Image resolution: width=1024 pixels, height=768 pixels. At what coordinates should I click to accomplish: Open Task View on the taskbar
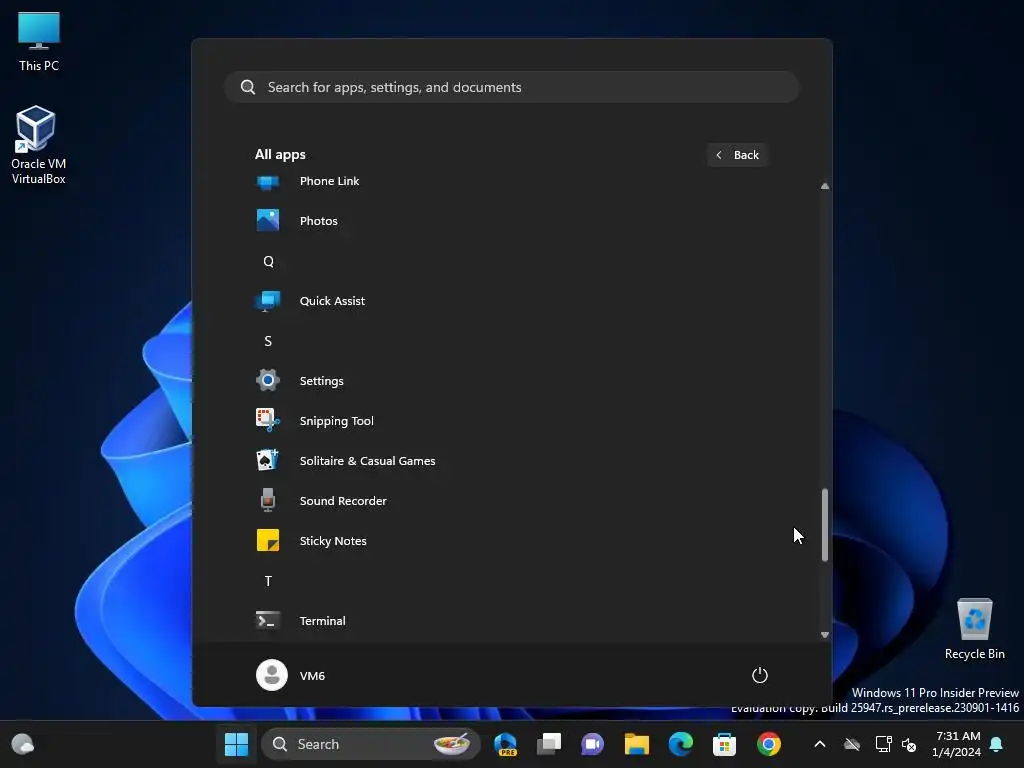(x=549, y=744)
